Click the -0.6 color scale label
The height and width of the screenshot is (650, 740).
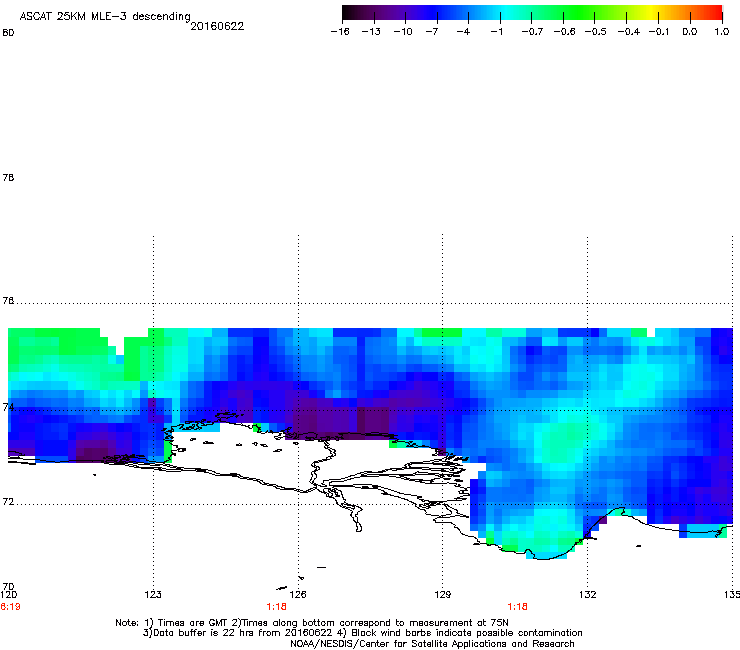coord(564,32)
